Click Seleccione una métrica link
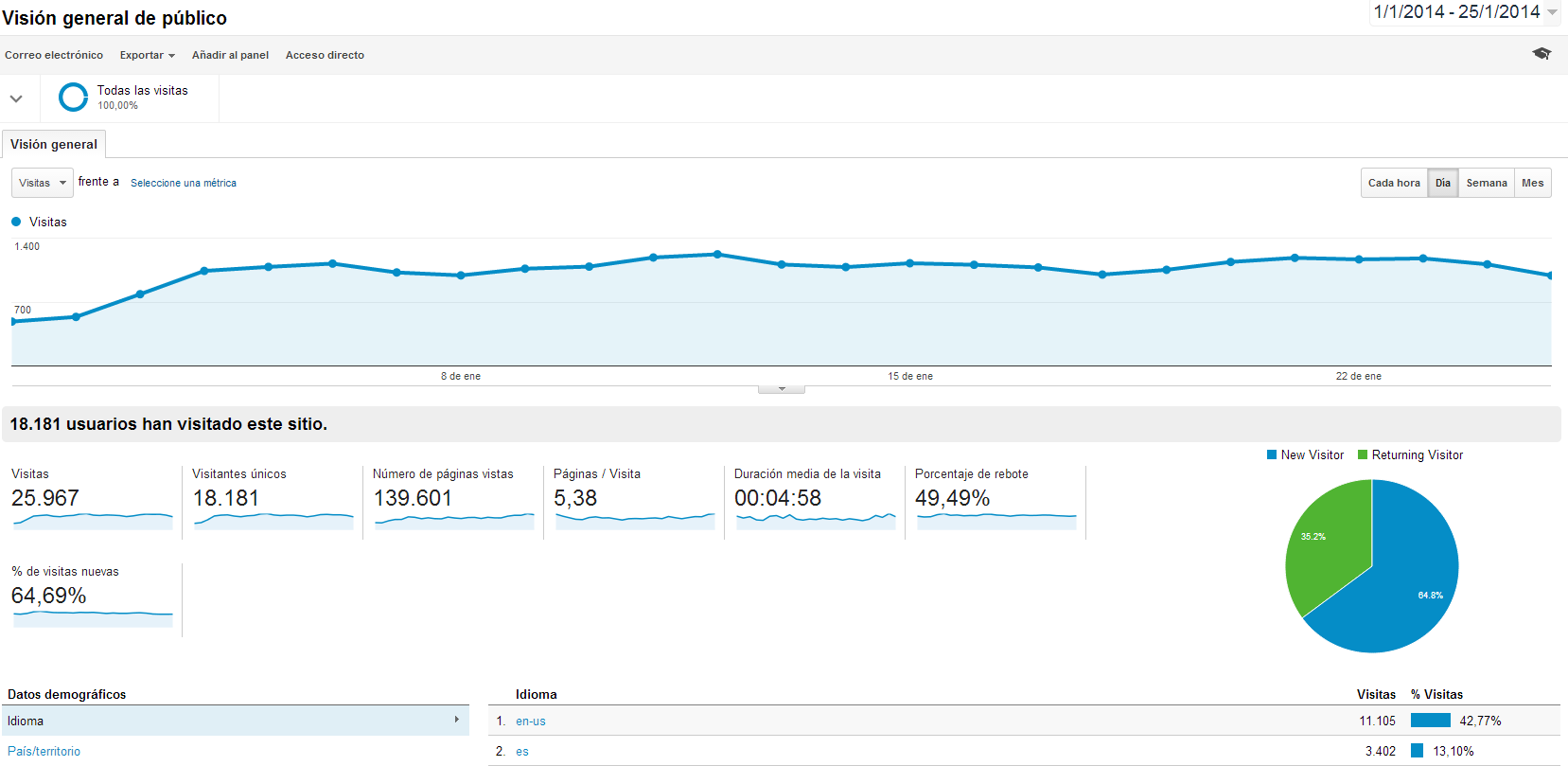1568x766 pixels. click(184, 183)
